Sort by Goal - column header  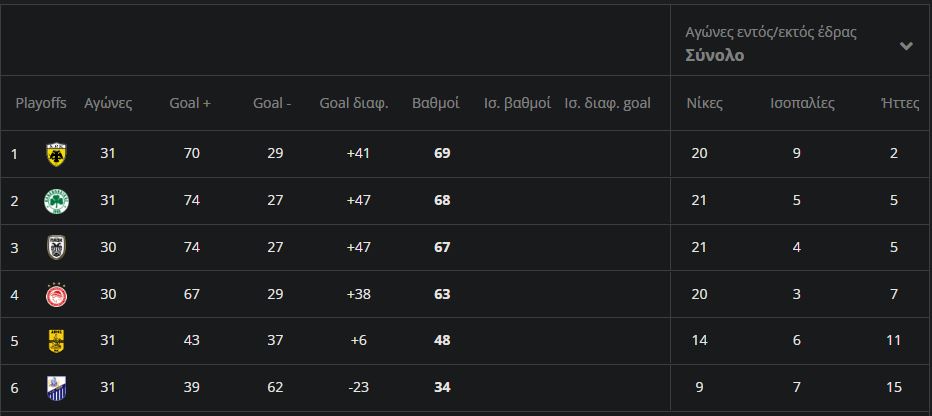pyautogui.click(x=272, y=103)
